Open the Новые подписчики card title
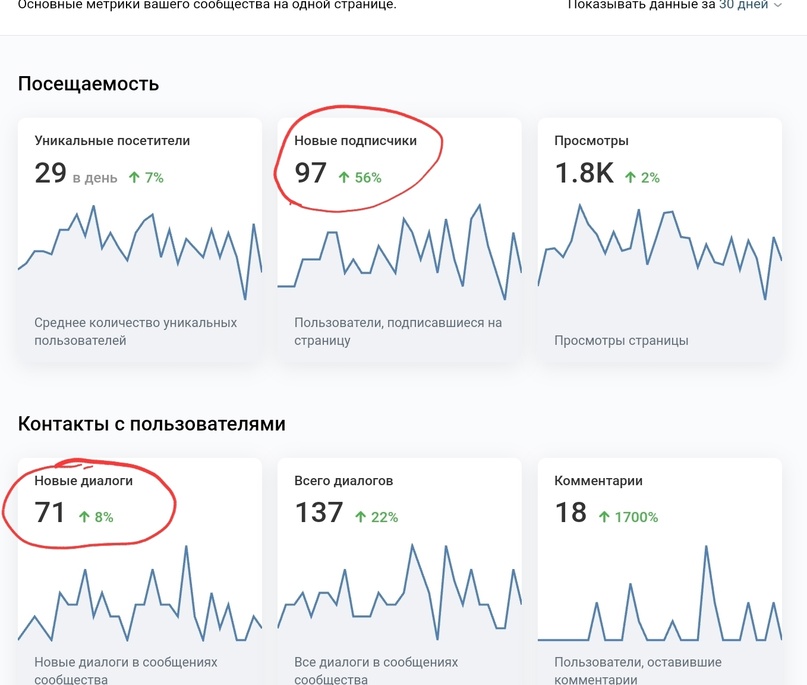This screenshot has height=685, width=807. point(355,141)
